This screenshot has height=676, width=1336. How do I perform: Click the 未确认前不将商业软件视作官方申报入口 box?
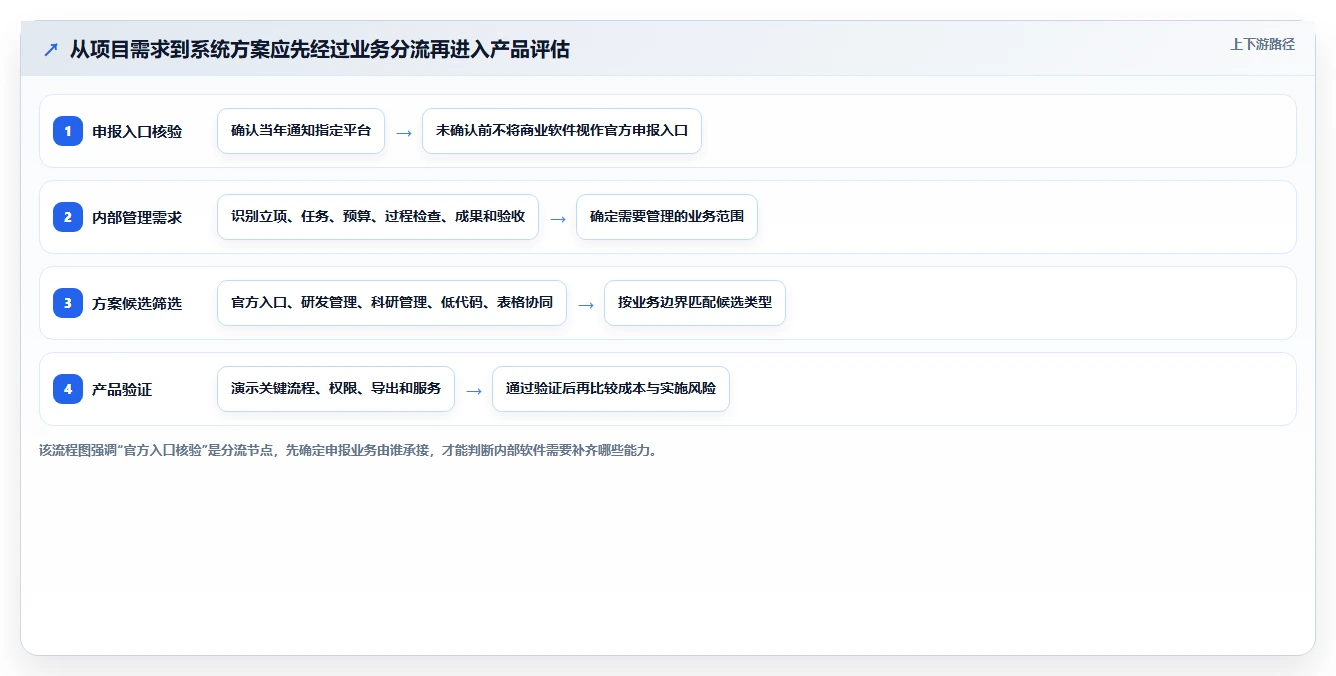tap(562, 131)
